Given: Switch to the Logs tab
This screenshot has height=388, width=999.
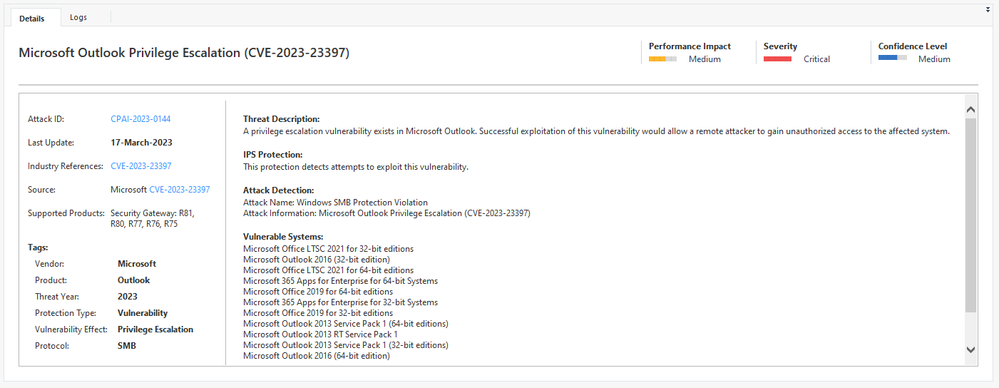Looking at the screenshot, I should (78, 17).
